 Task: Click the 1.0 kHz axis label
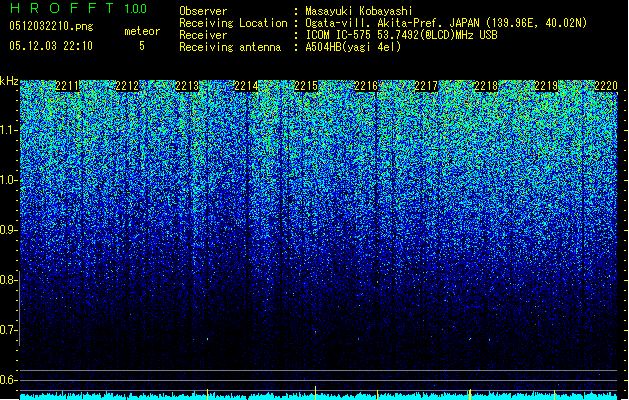[x=9, y=180]
